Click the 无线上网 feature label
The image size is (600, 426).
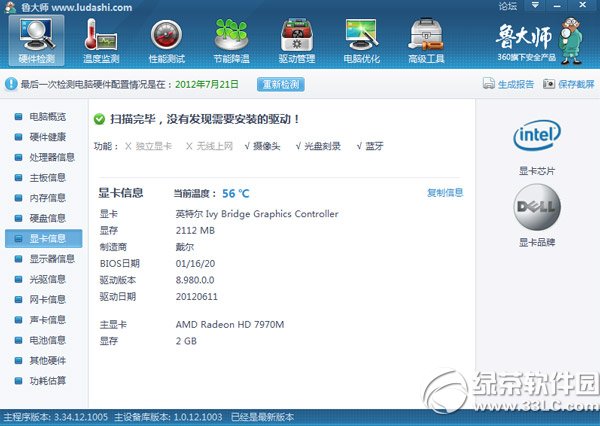click(215, 146)
